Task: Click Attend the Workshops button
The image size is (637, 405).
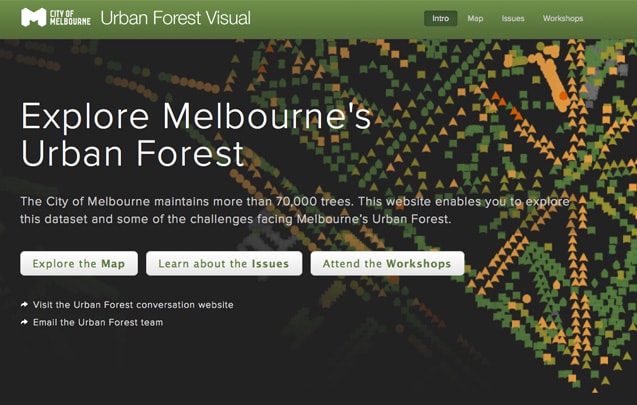Action: click(x=387, y=263)
